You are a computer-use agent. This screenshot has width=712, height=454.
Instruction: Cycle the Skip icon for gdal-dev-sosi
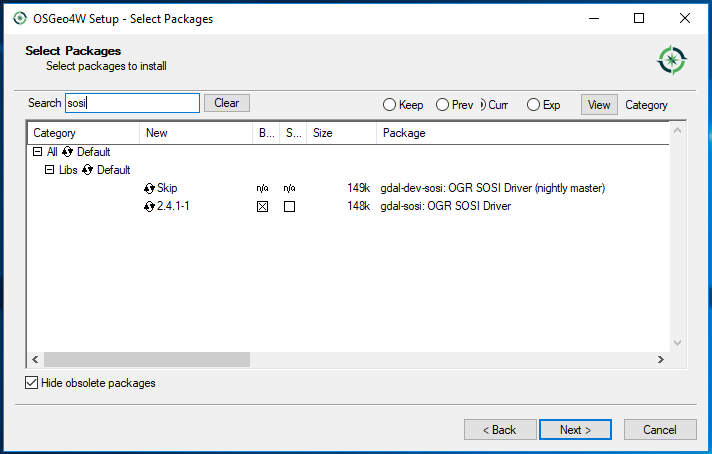click(149, 188)
